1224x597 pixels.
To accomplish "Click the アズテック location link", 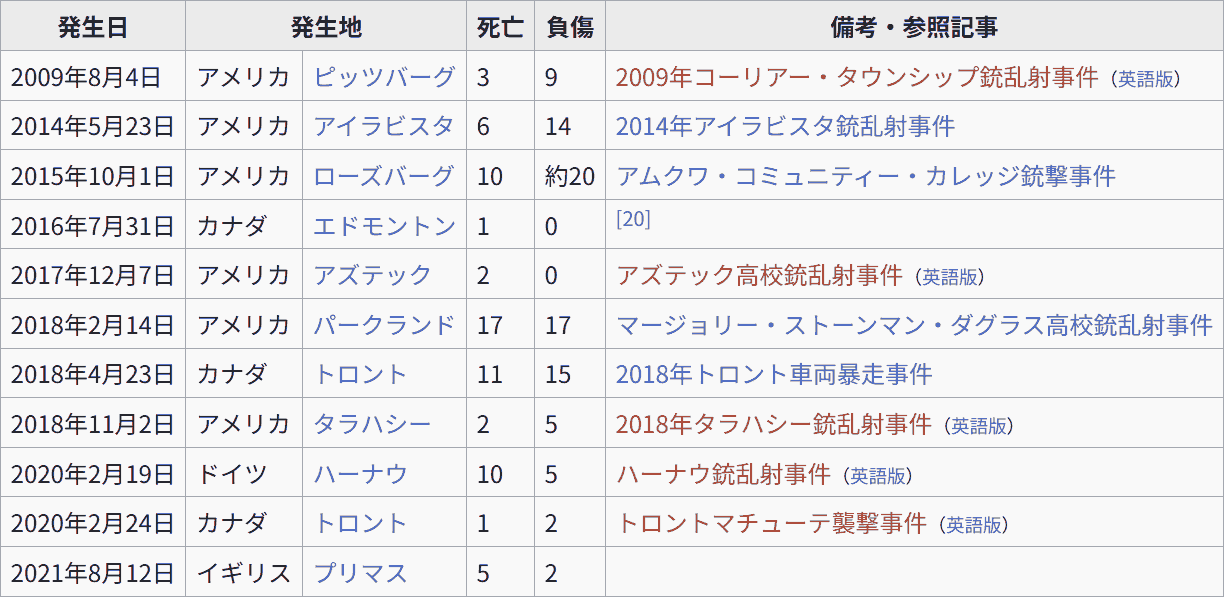I will [x=372, y=275].
